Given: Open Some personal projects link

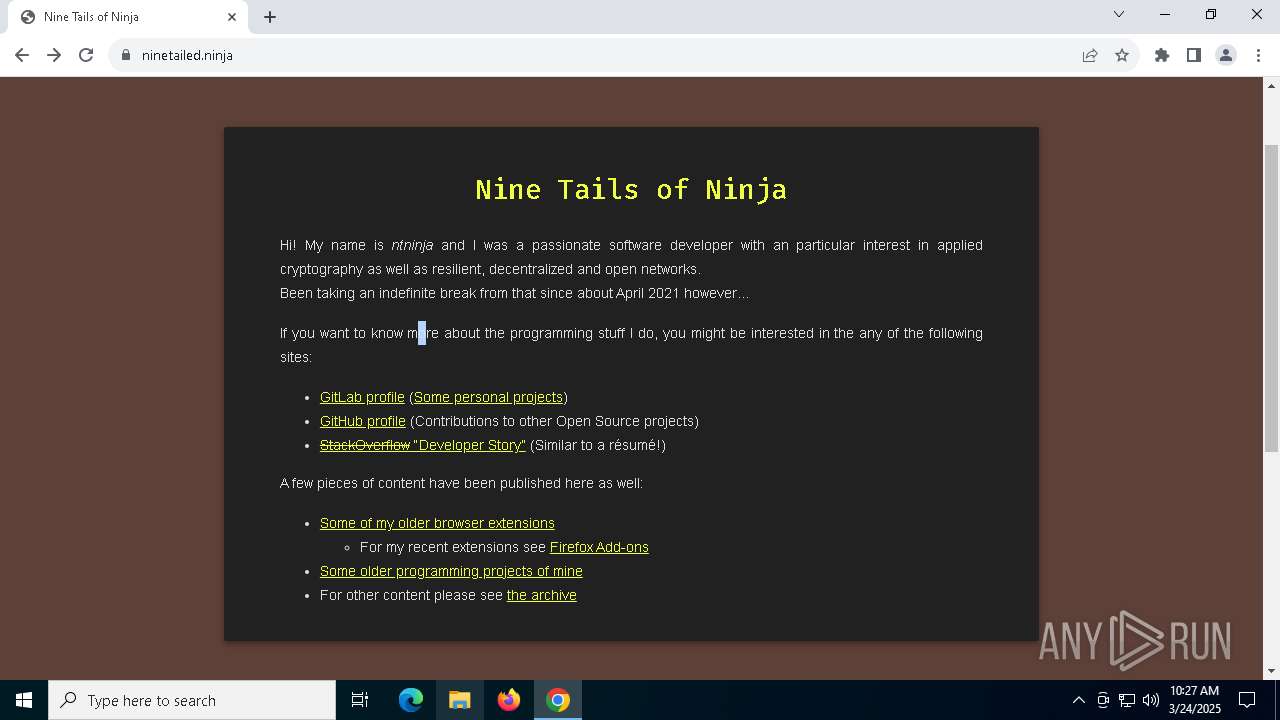Looking at the screenshot, I should 488,397.
